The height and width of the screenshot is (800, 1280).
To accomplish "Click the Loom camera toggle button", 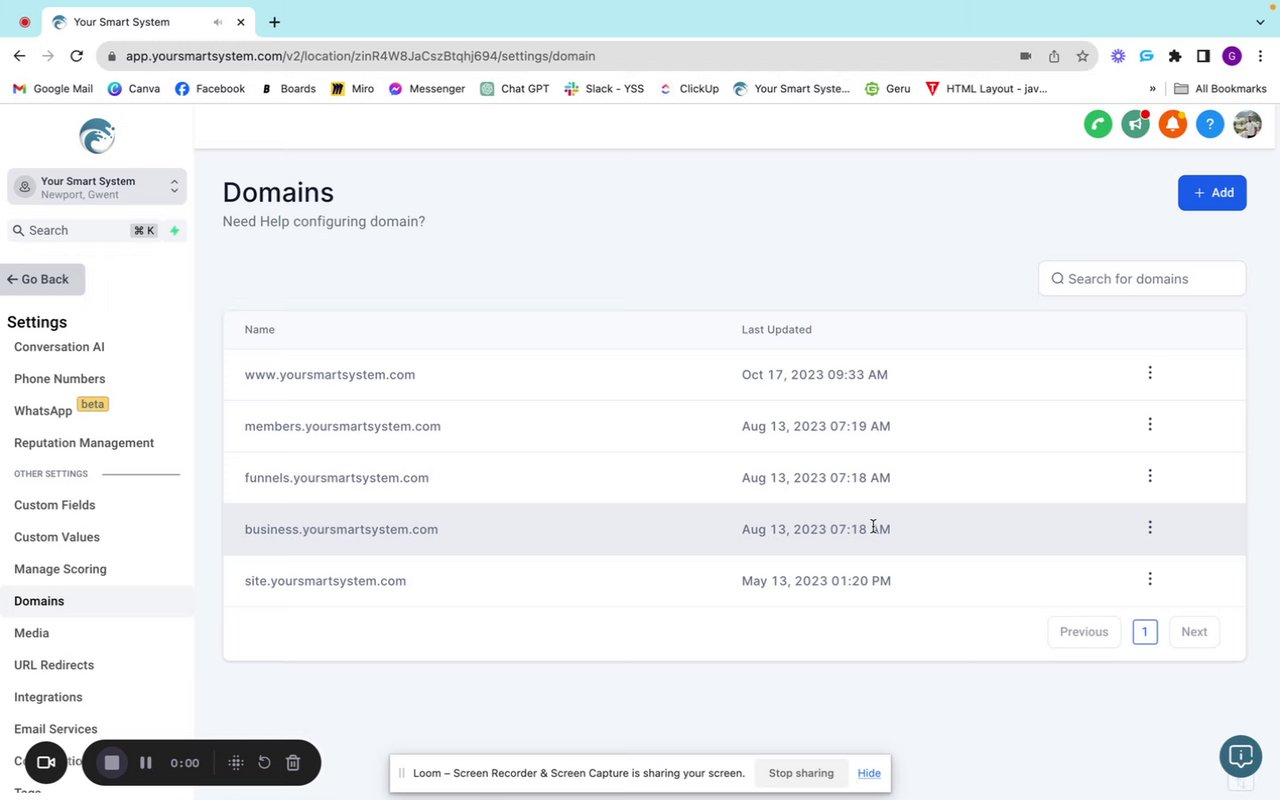I will tap(46, 763).
